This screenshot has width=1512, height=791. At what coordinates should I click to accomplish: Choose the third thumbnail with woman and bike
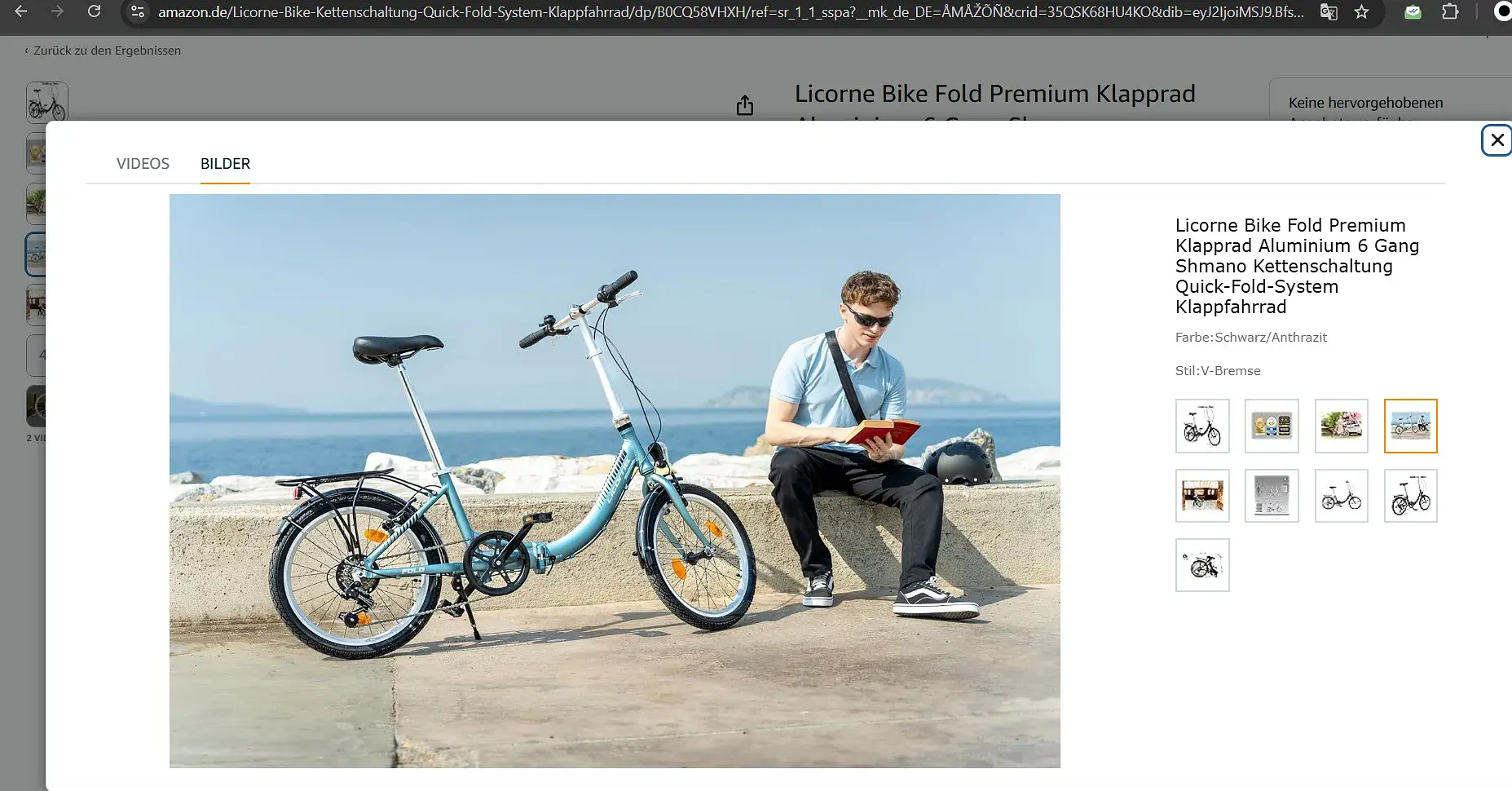[x=1342, y=426]
